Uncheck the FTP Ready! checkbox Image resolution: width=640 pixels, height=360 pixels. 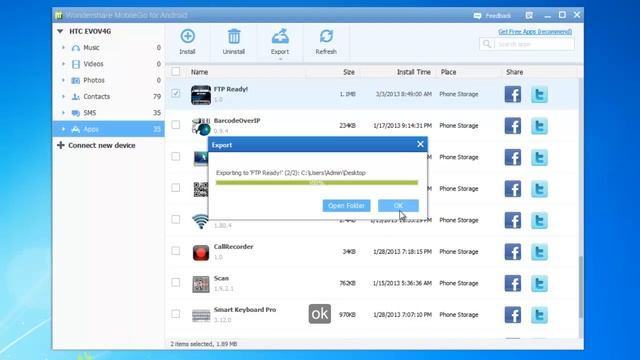pos(176,93)
